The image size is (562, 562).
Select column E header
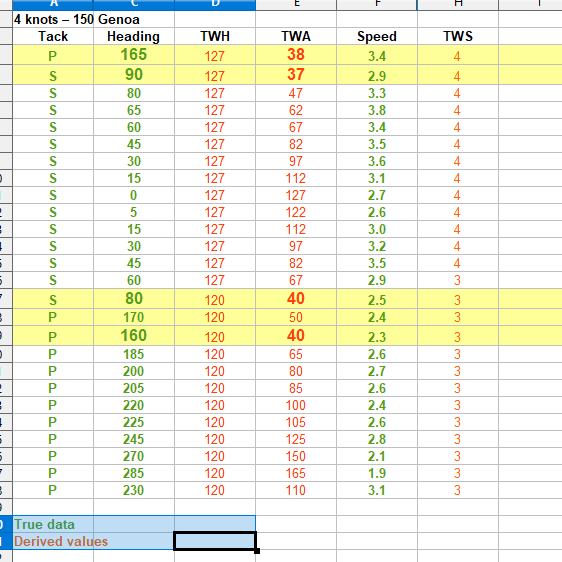click(x=296, y=4)
